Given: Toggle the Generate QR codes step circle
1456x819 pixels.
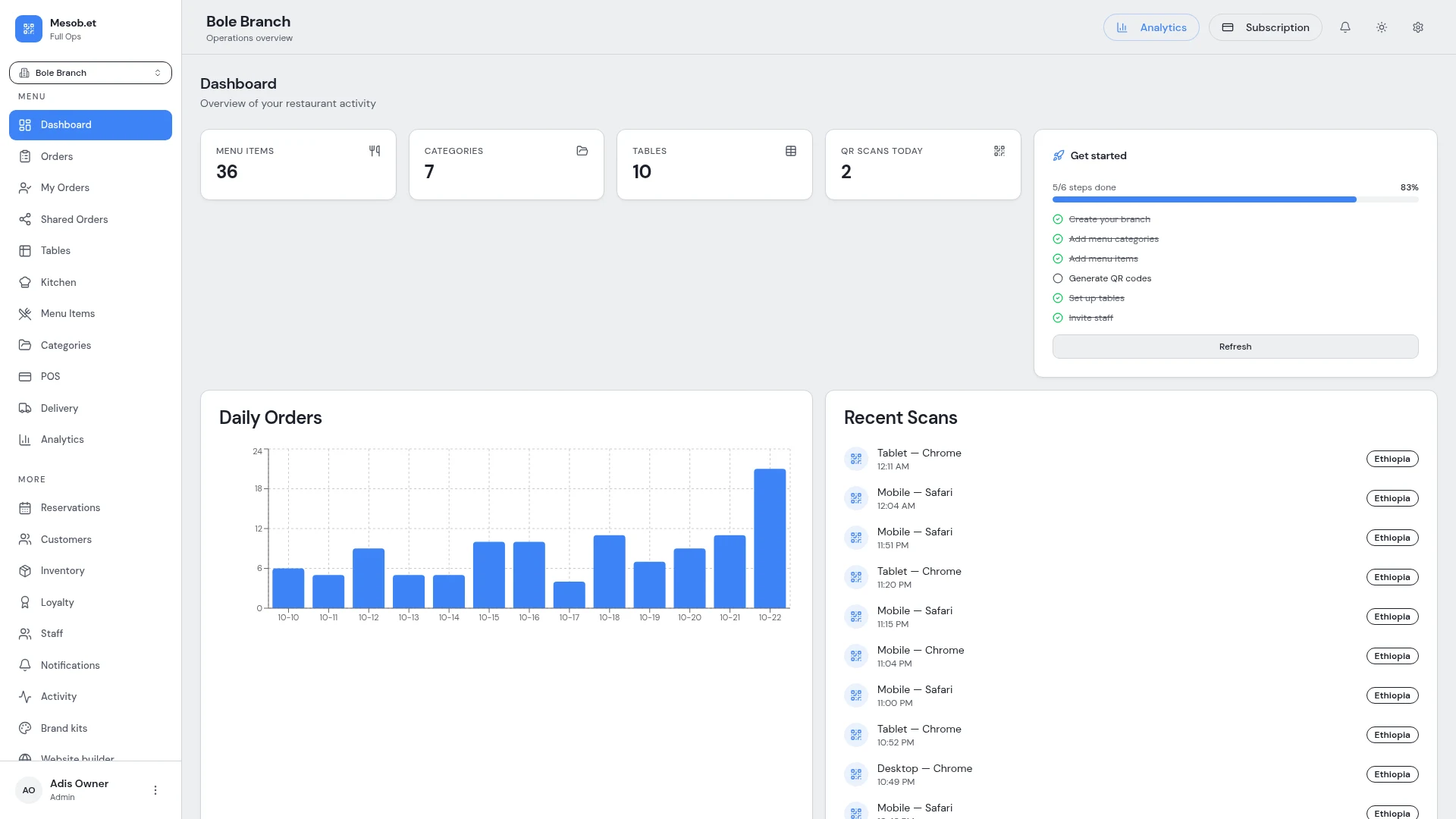Looking at the screenshot, I should (x=1057, y=278).
